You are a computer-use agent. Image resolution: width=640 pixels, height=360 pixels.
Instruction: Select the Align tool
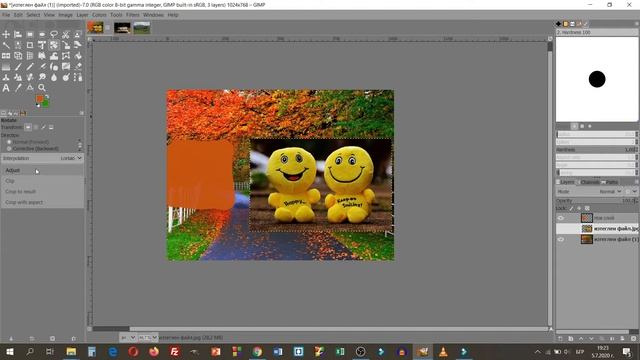point(18,35)
